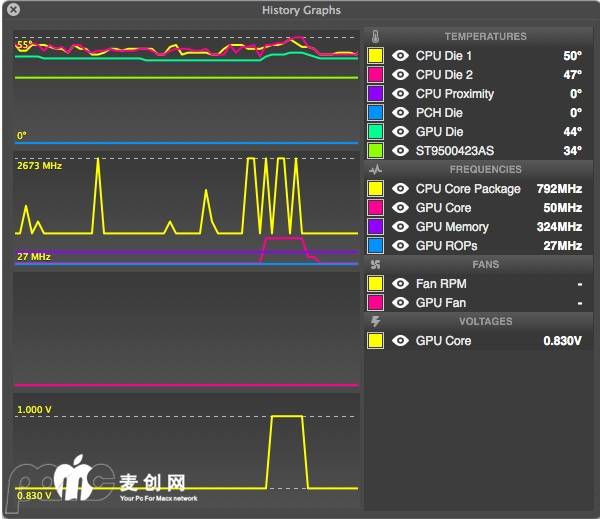Viewport: 600px width, 519px height.
Task: Toggle visibility of GPU Core voltage
Action: pyautogui.click(x=400, y=341)
